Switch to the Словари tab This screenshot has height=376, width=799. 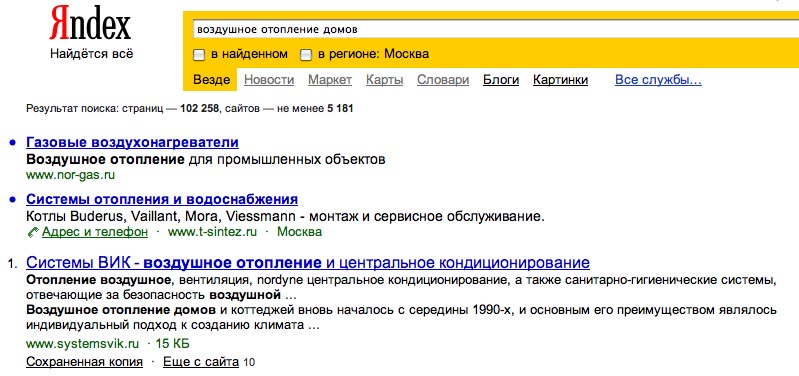coord(443,80)
